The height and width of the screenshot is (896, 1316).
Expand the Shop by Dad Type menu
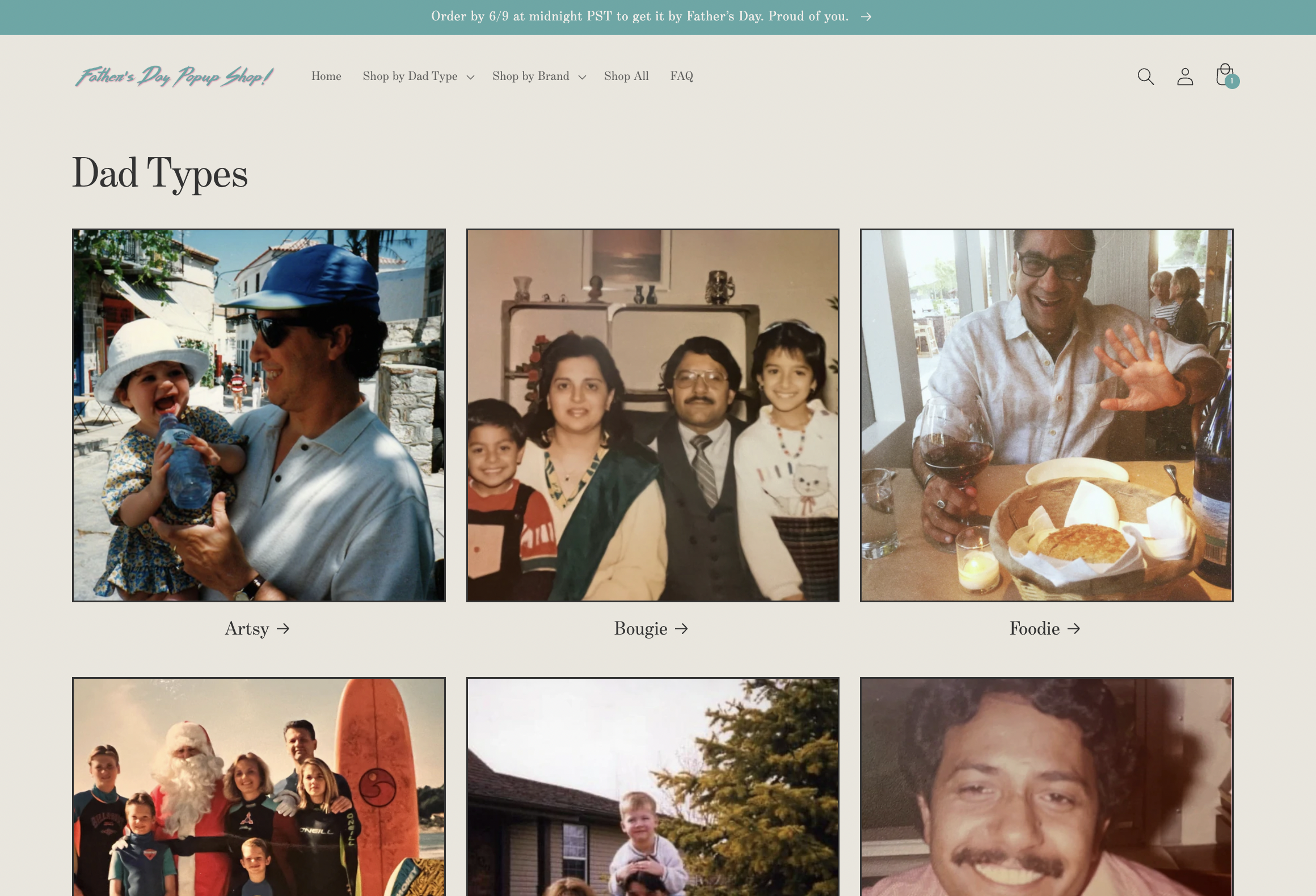410,76
